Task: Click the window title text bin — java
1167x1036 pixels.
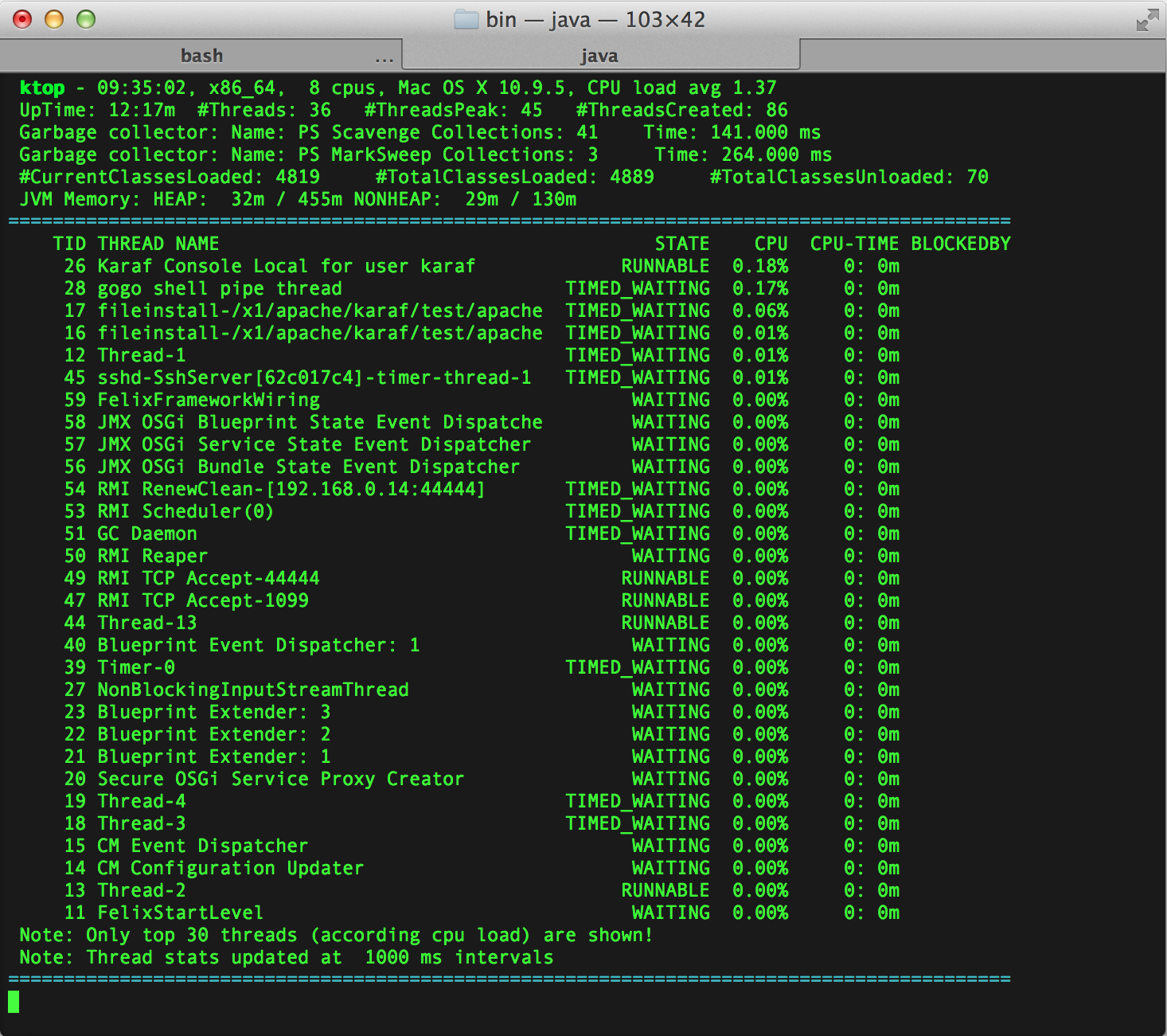Action: pyautogui.click(x=539, y=20)
